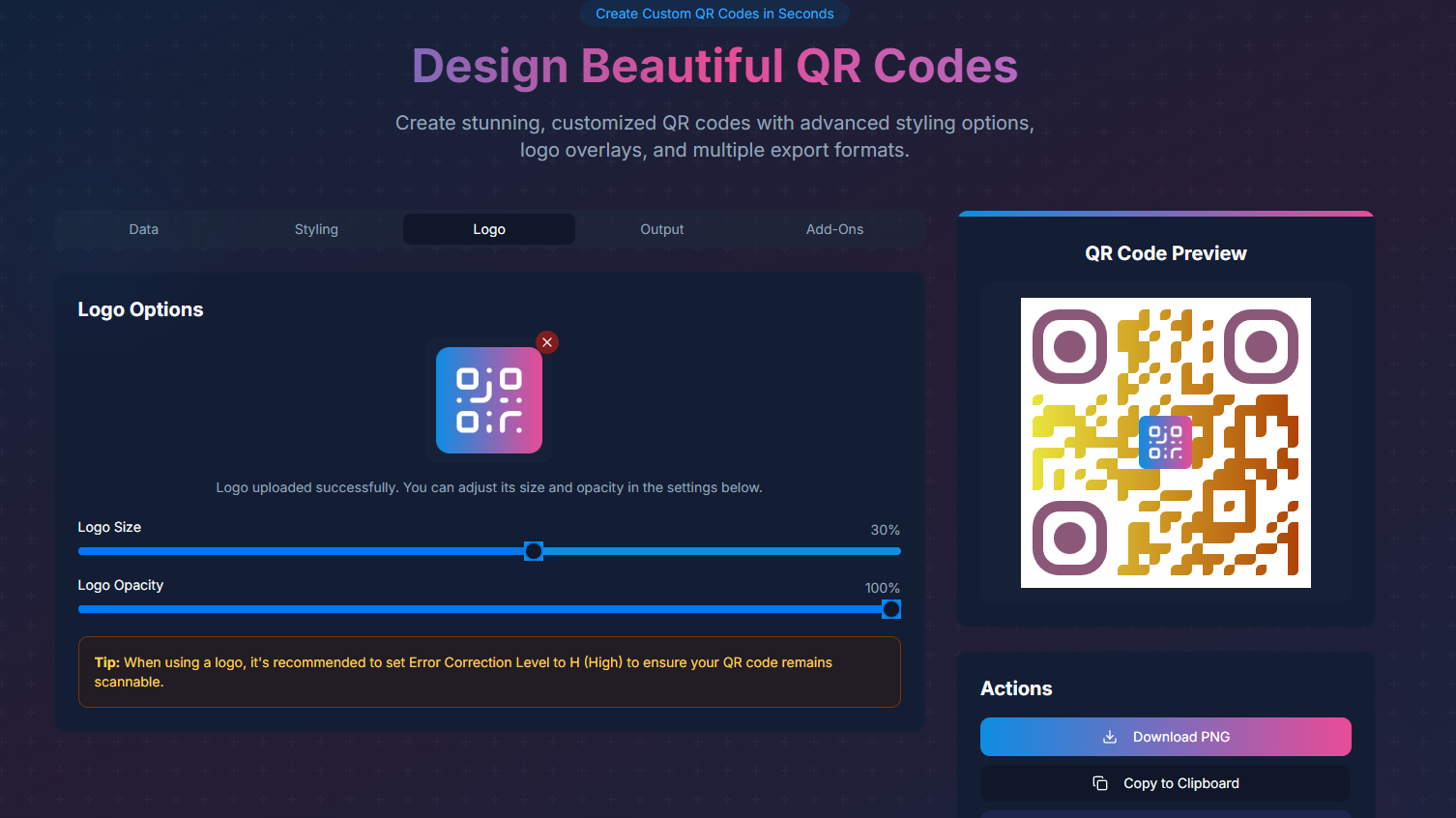Click the 'Design Beautiful QR Codes' title
Viewport: 1456px width, 818px height.
tap(715, 66)
